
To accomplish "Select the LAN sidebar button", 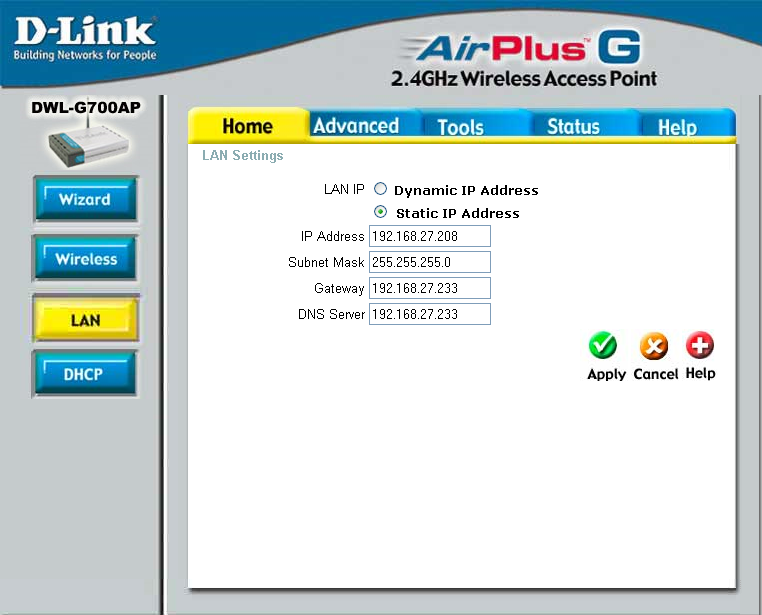I will click(x=86, y=319).
